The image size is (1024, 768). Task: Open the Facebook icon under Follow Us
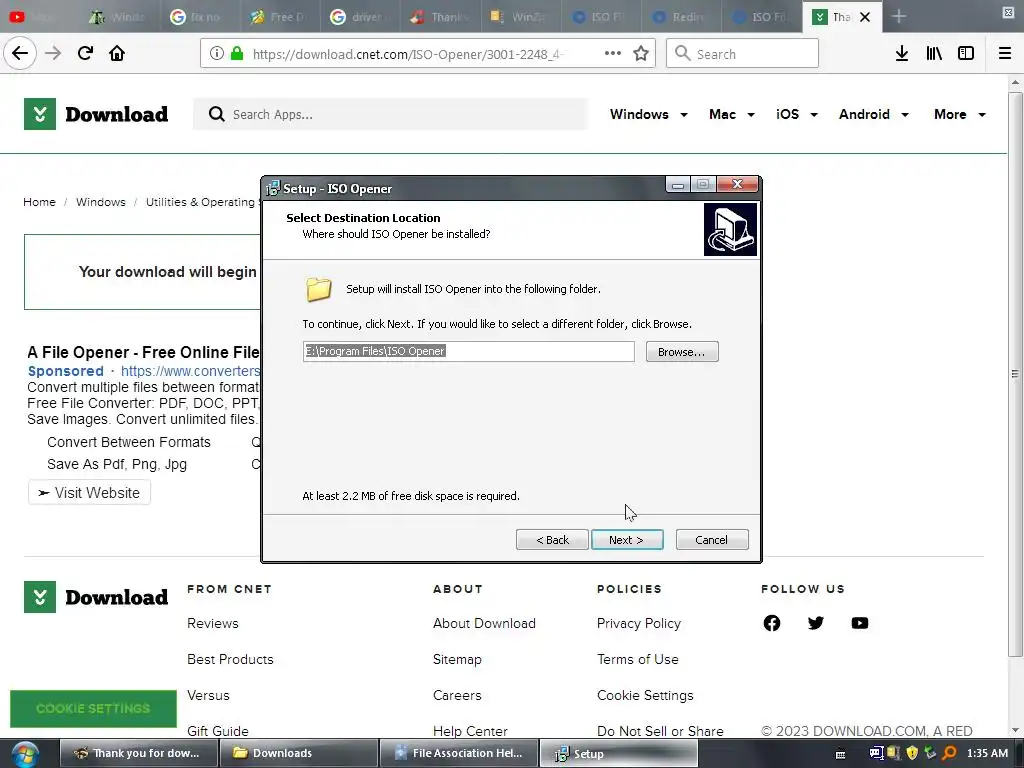pyautogui.click(x=771, y=623)
